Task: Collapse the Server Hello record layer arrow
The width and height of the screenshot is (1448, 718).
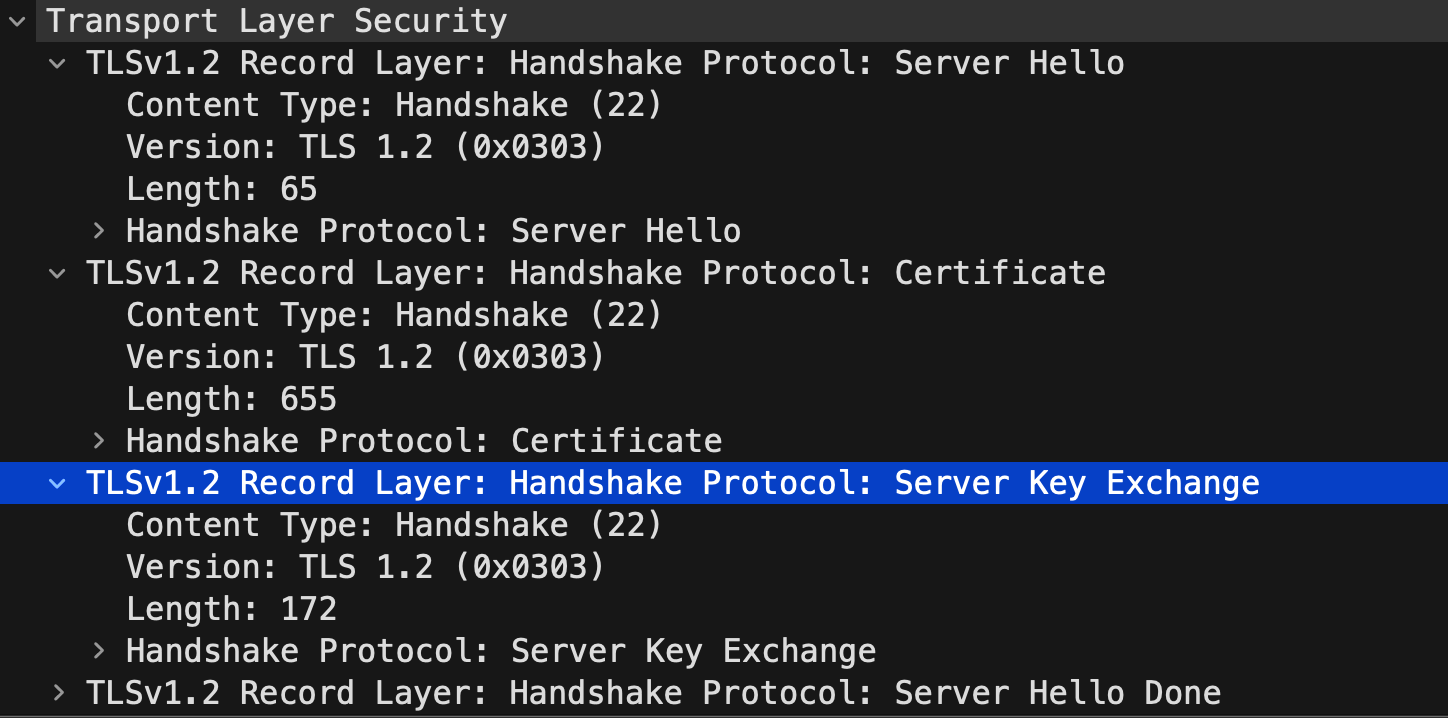Action: tap(58, 63)
